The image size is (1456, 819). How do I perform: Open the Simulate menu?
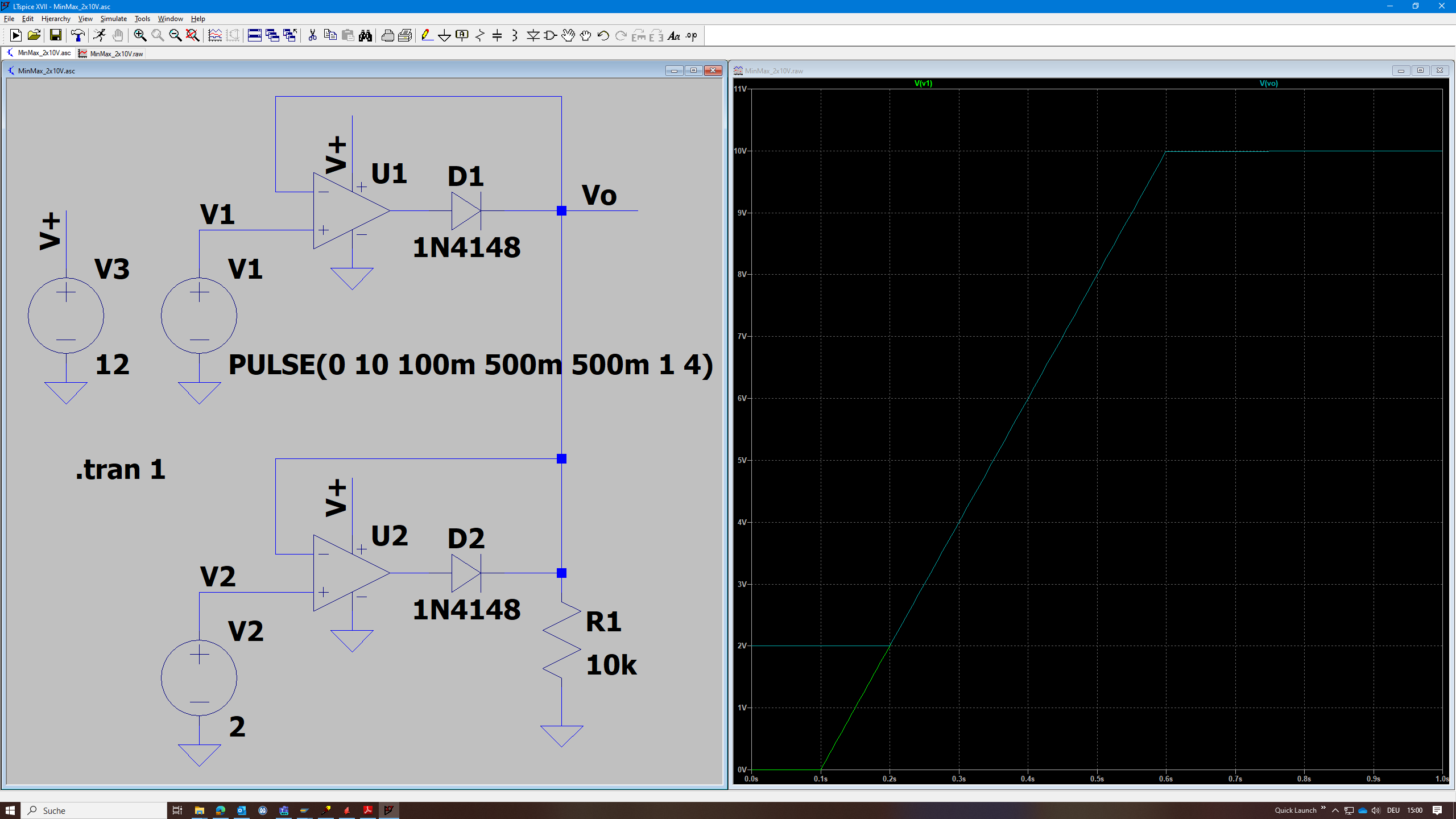(113, 18)
